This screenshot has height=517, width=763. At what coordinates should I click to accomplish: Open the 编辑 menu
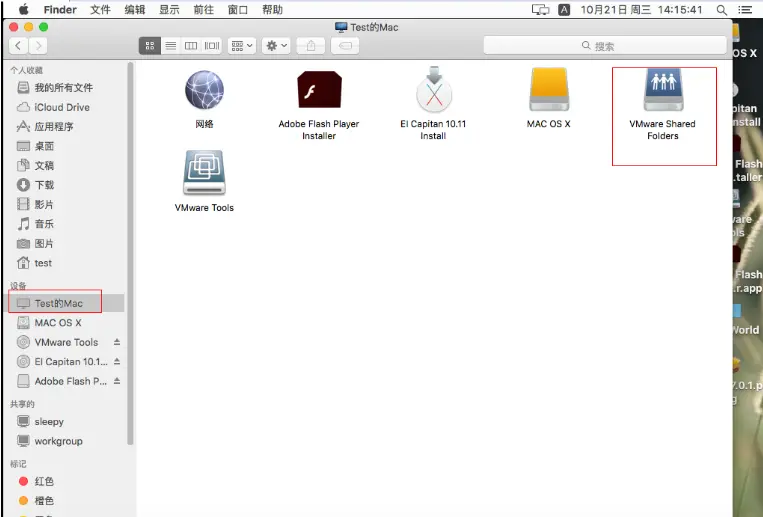pos(135,10)
